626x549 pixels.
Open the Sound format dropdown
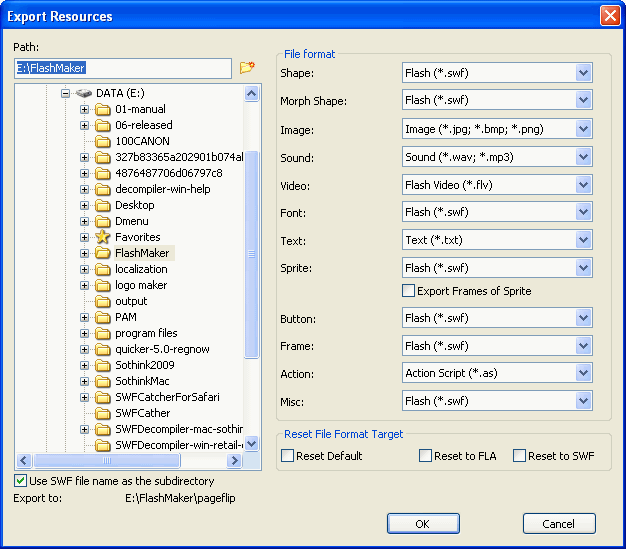[583, 157]
